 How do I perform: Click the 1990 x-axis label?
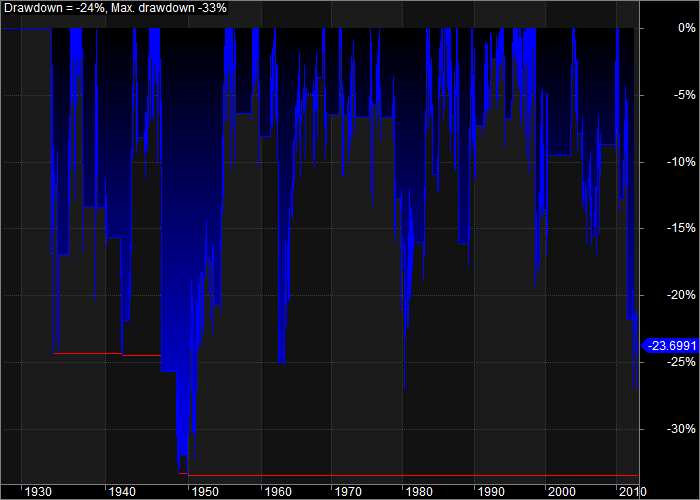[492, 492]
